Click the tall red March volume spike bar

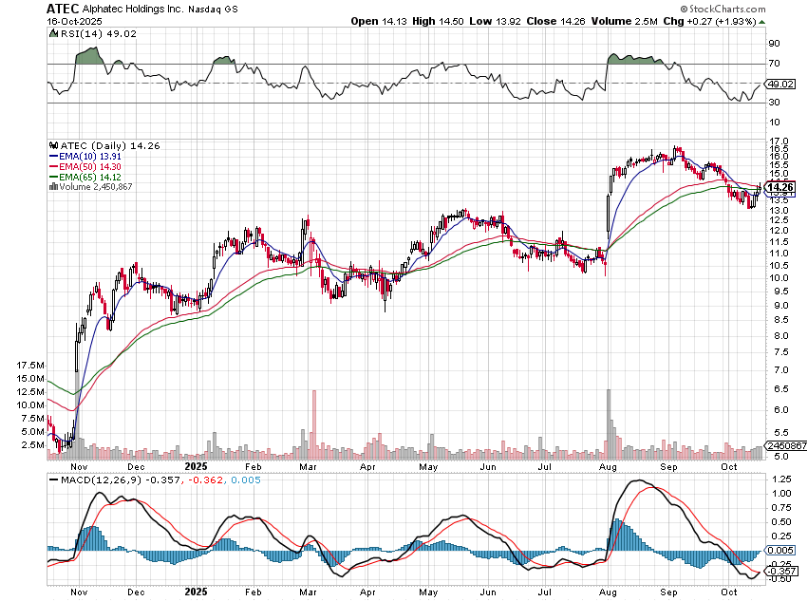314,425
